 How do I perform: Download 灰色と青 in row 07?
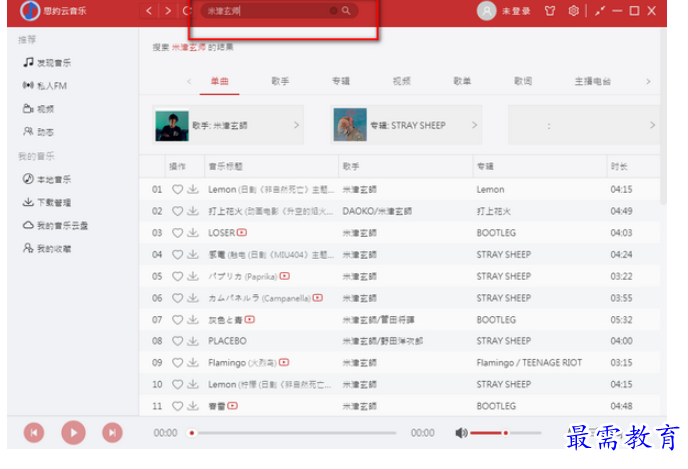click(x=193, y=319)
